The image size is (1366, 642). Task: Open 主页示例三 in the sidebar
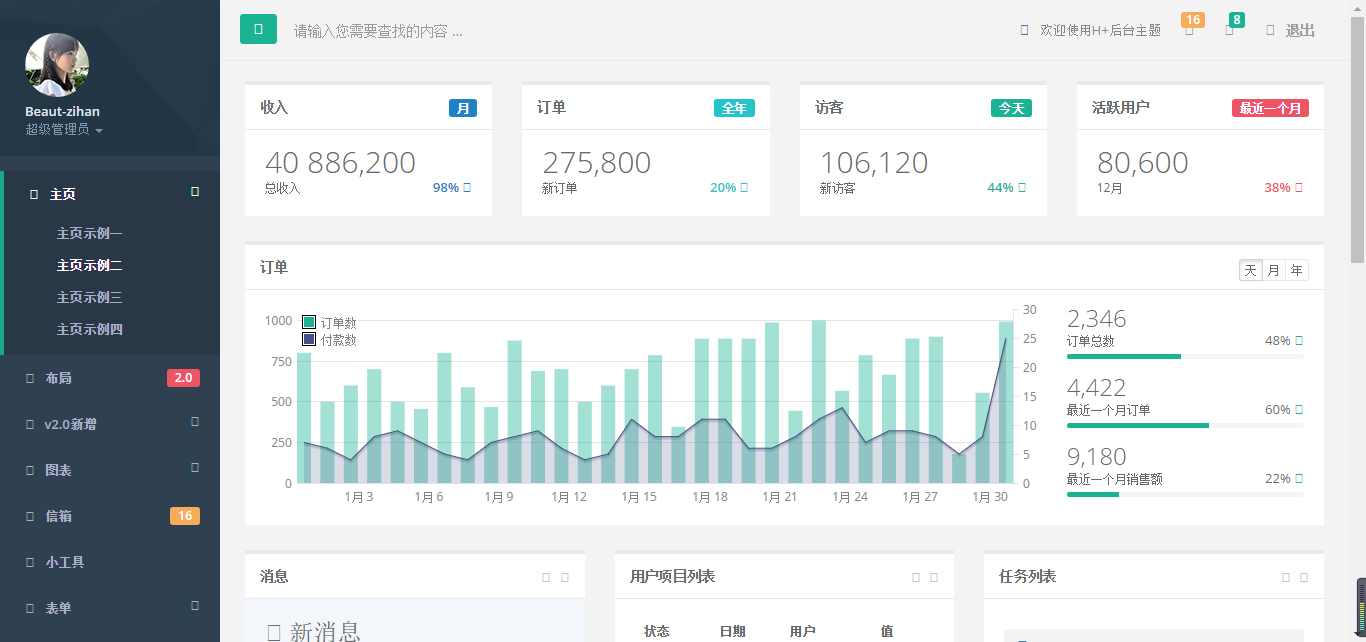point(90,298)
